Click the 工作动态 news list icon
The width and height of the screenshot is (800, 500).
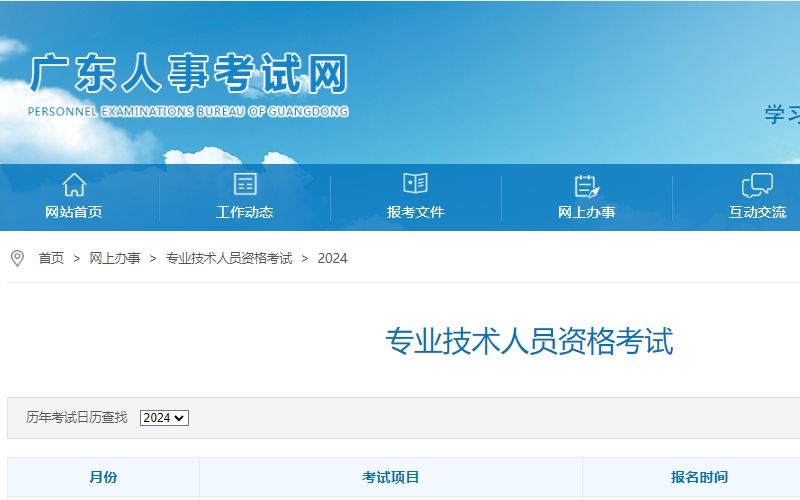245,184
